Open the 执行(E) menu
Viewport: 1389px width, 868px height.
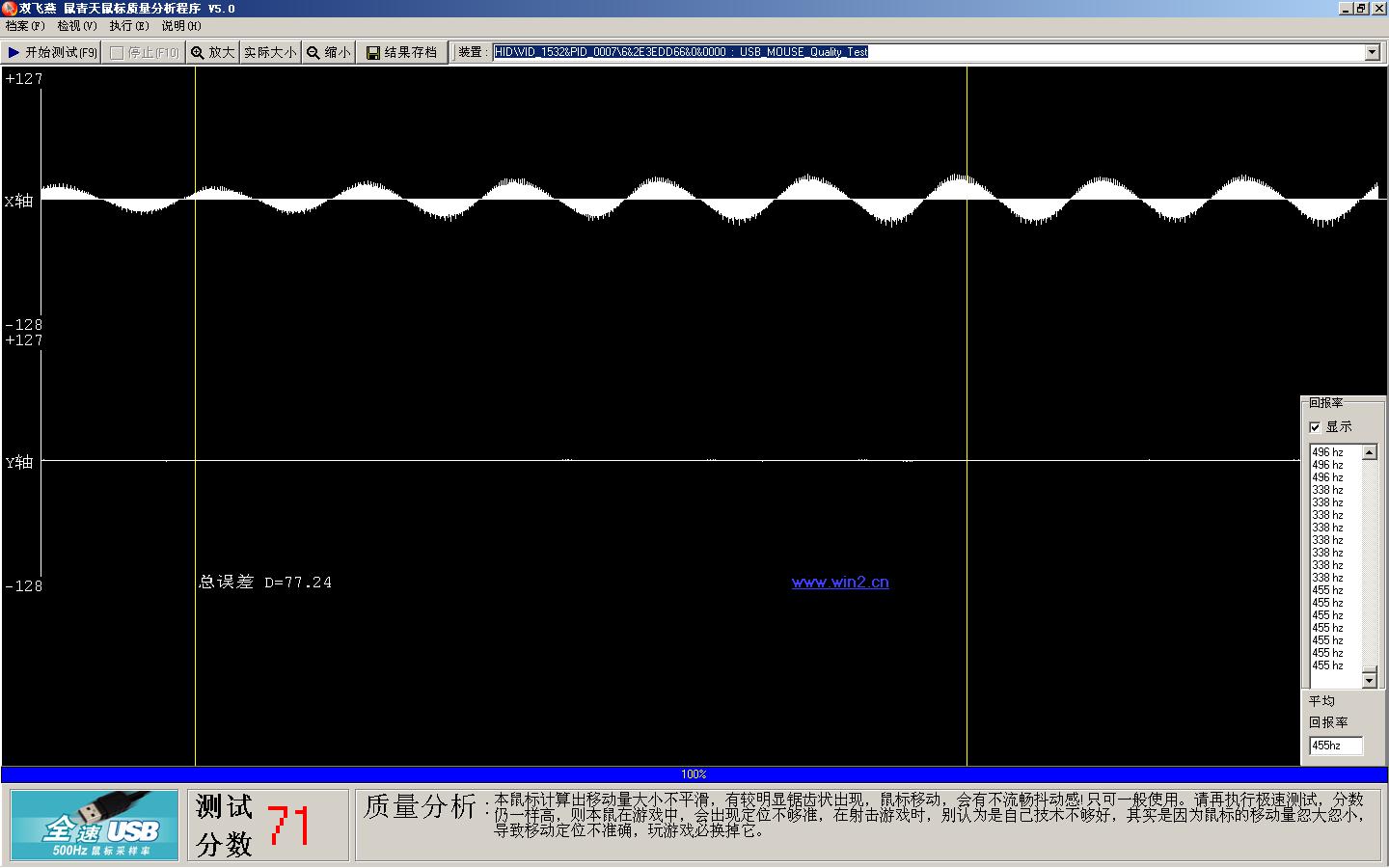click(x=129, y=26)
